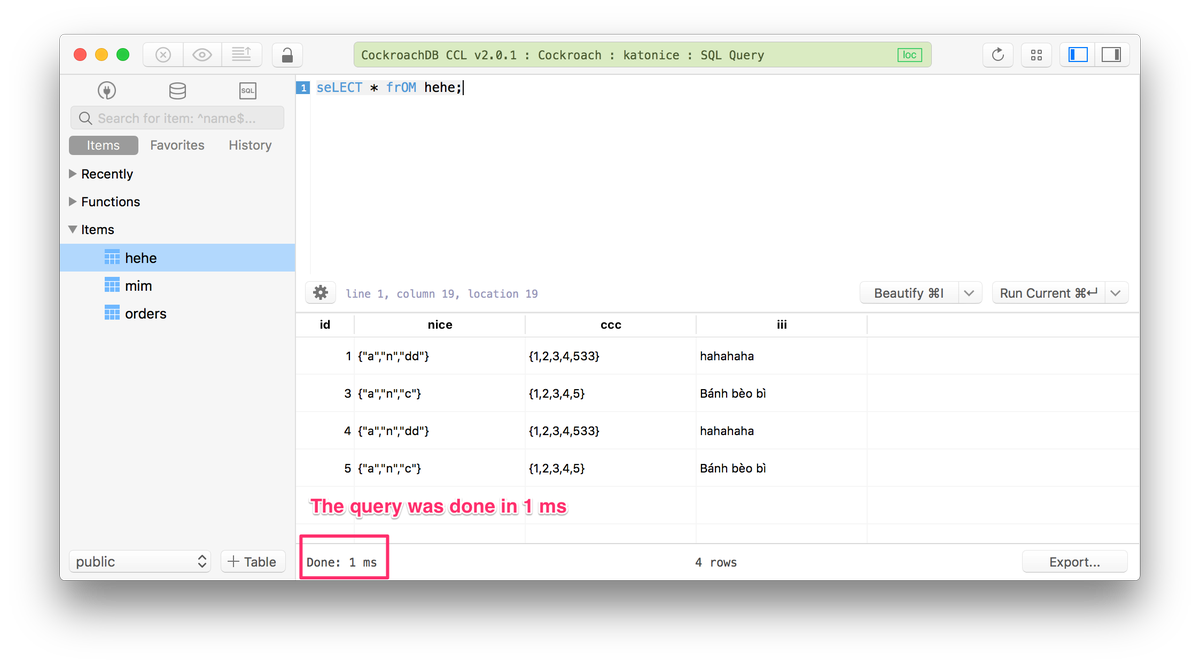This screenshot has width=1200, height=666.
Task: Click the lock icon in toolbar
Action: [287, 55]
